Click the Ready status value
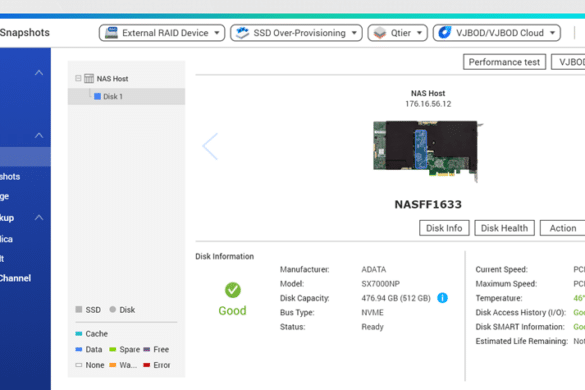This screenshot has height=390, width=585. click(372, 327)
